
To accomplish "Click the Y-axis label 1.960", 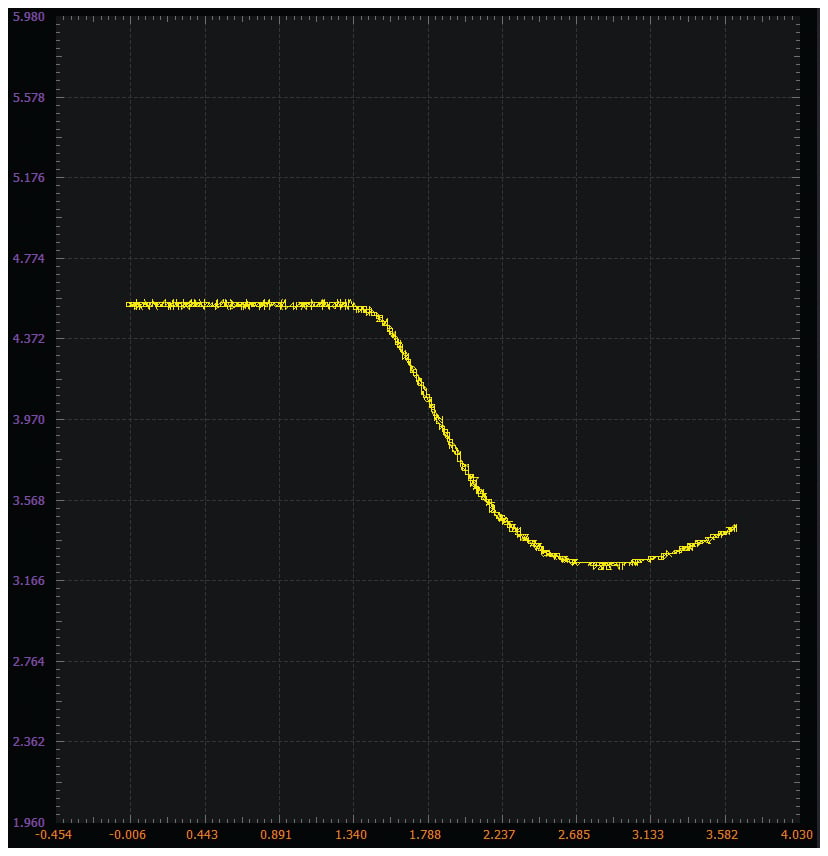I will click(x=29, y=822).
